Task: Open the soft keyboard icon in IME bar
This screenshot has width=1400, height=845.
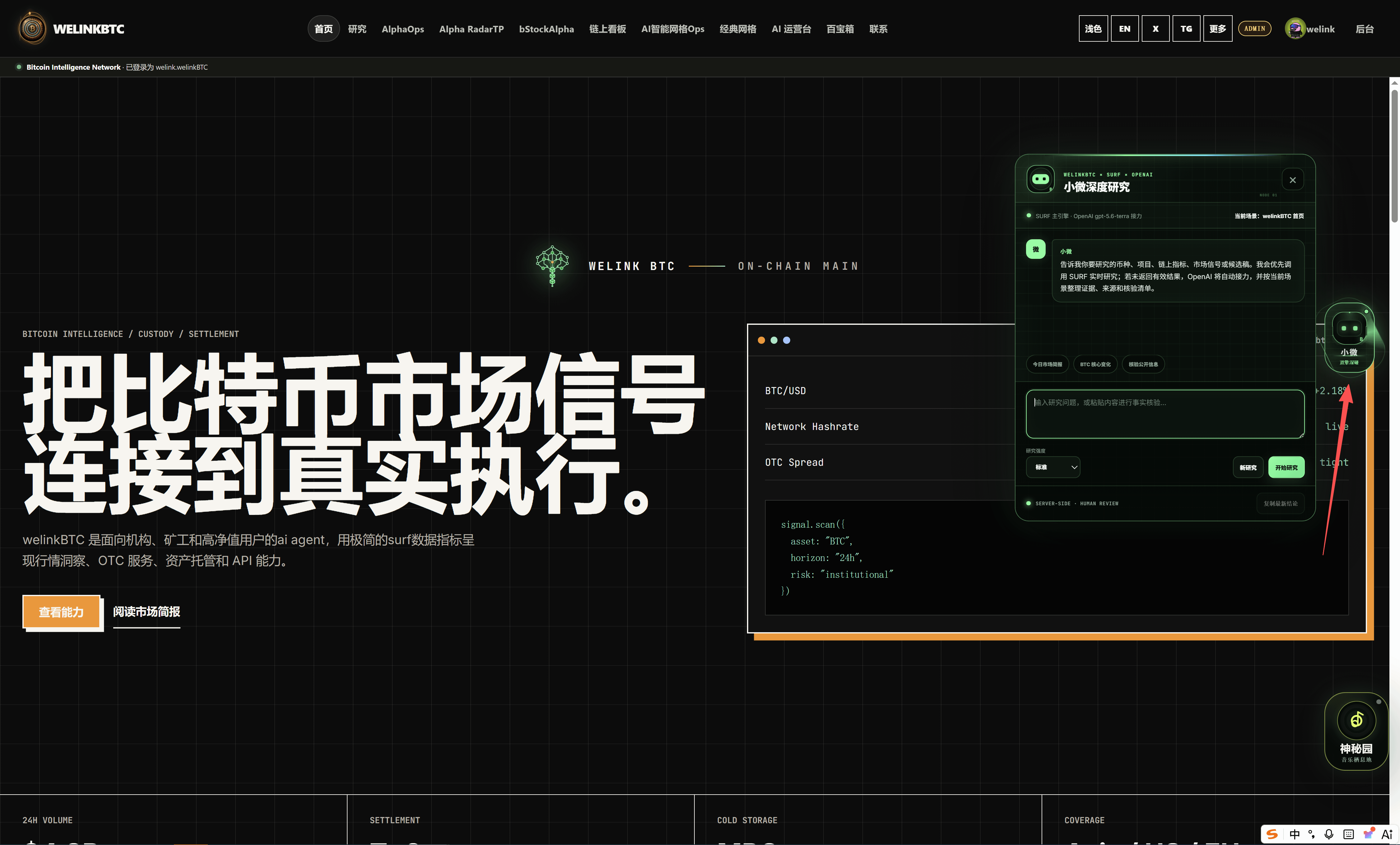Action: (1348, 833)
